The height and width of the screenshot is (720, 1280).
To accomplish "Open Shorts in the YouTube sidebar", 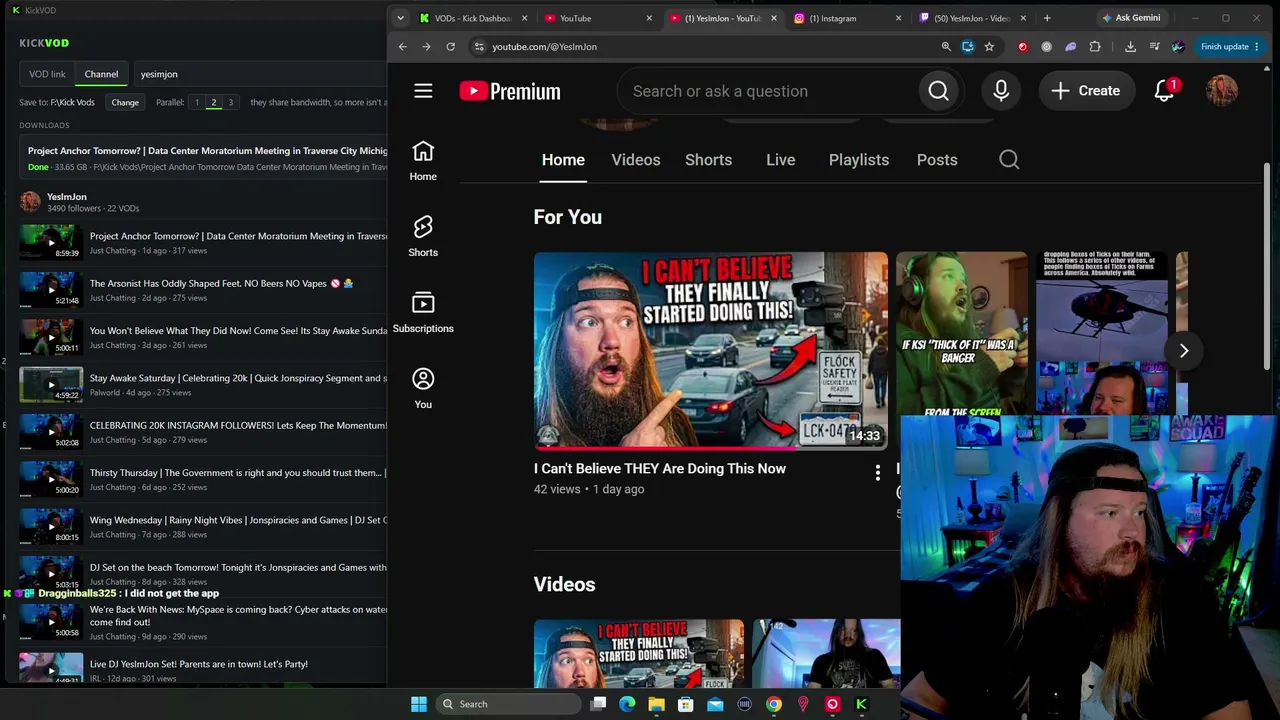I will click(423, 237).
